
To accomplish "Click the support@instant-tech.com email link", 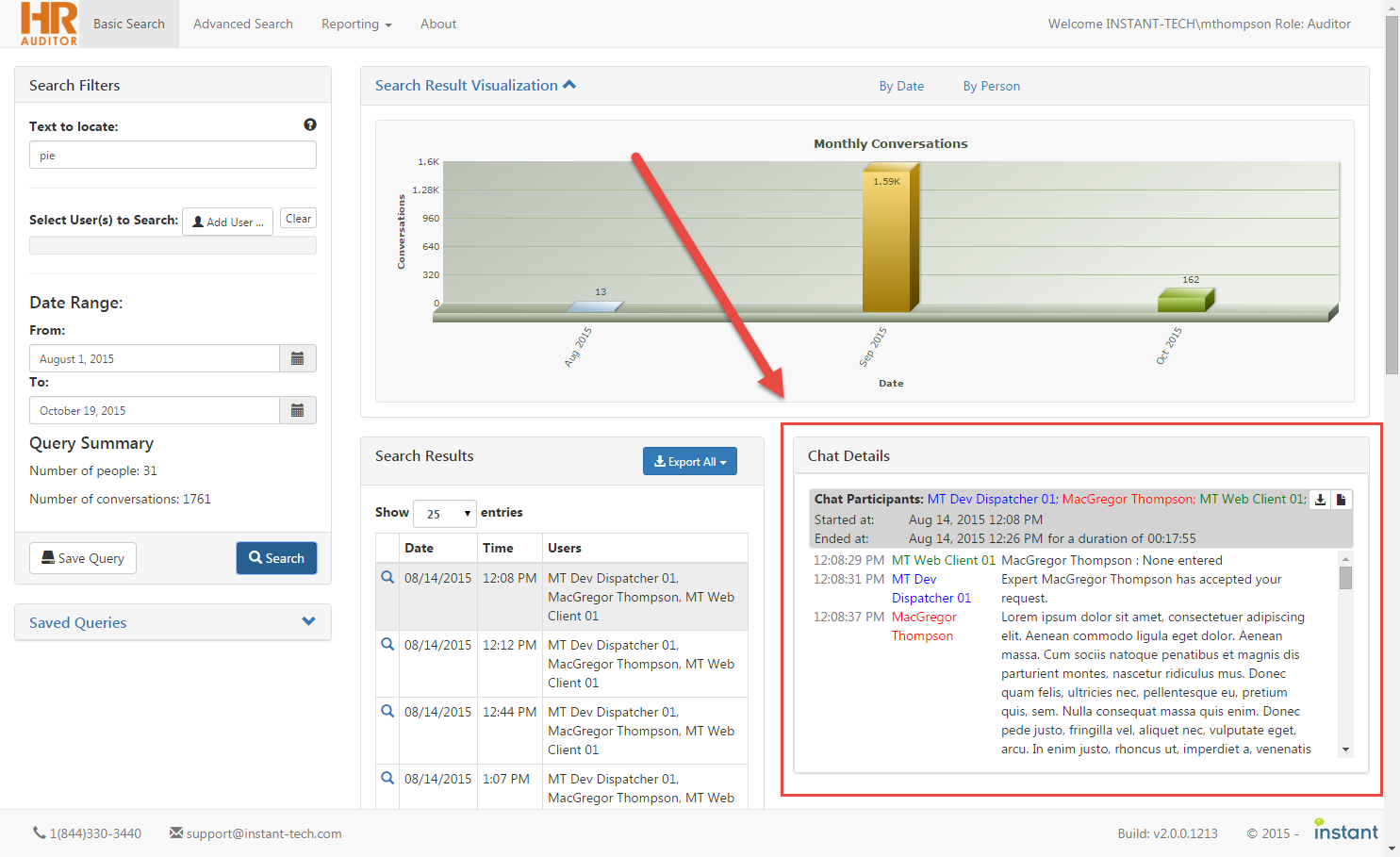I will click(264, 833).
